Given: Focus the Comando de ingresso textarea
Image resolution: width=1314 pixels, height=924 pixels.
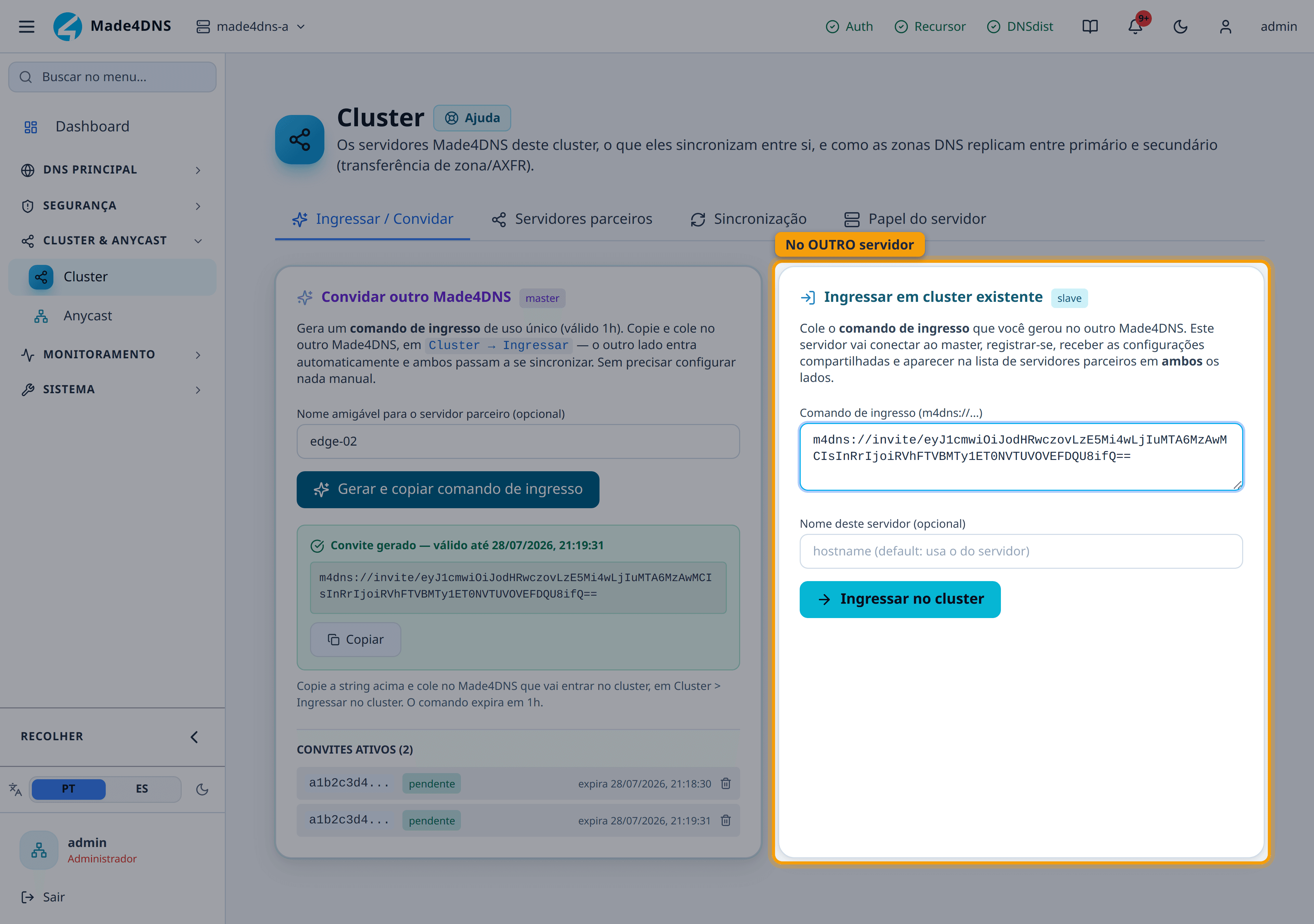Looking at the screenshot, I should tap(1021, 457).
